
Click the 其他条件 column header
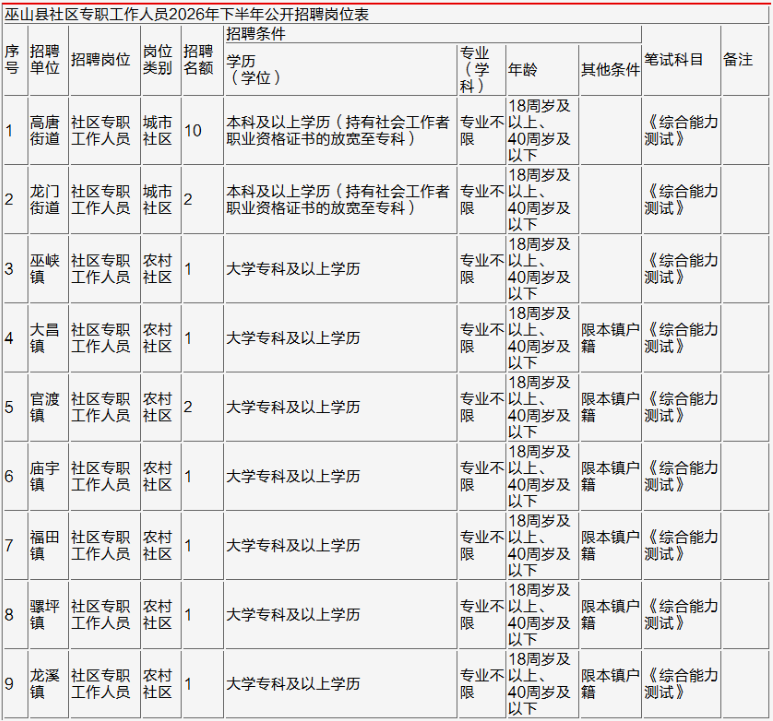click(x=610, y=69)
